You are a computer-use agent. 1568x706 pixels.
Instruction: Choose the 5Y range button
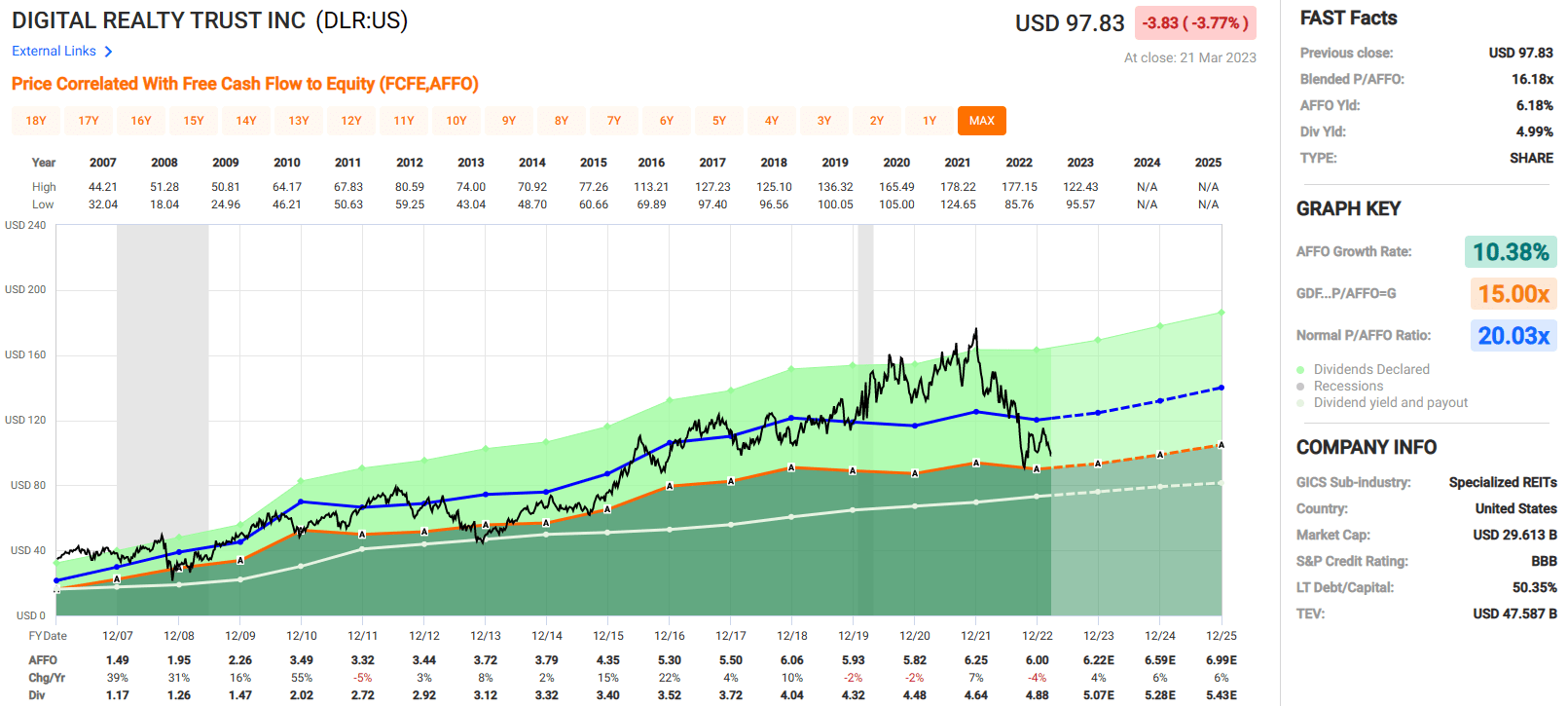(x=719, y=121)
